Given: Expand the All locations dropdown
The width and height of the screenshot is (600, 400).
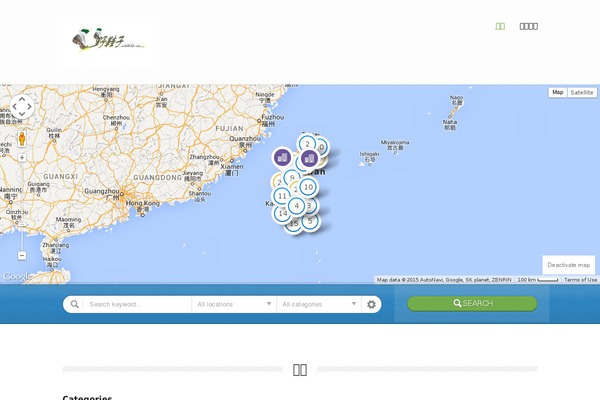Looking at the screenshot, I should 234,304.
